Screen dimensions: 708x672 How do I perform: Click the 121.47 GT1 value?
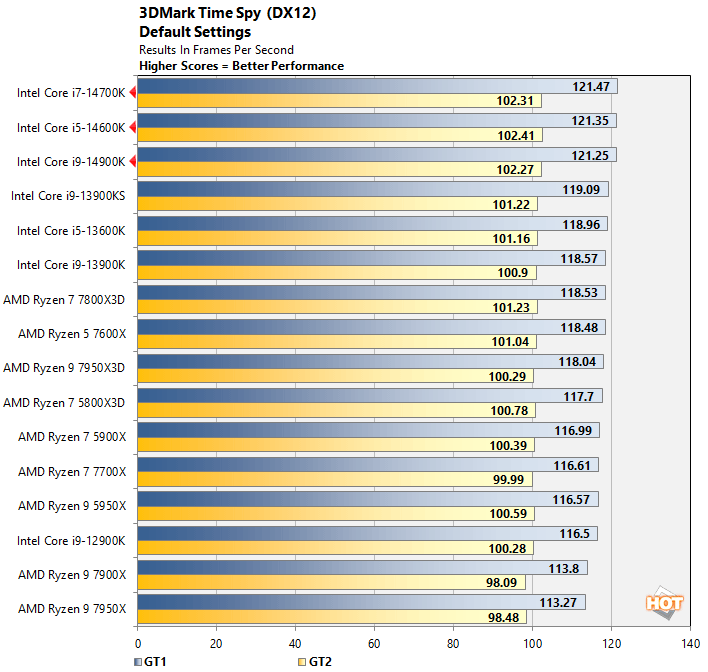[x=591, y=86]
